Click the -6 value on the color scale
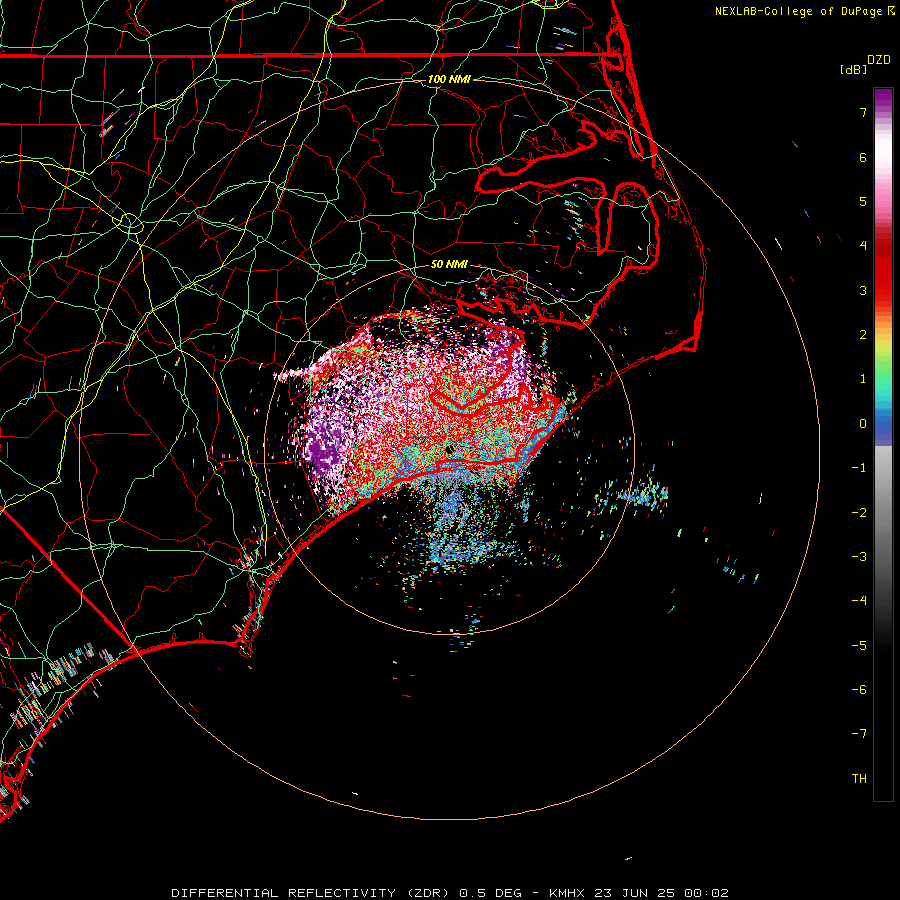 (859, 690)
